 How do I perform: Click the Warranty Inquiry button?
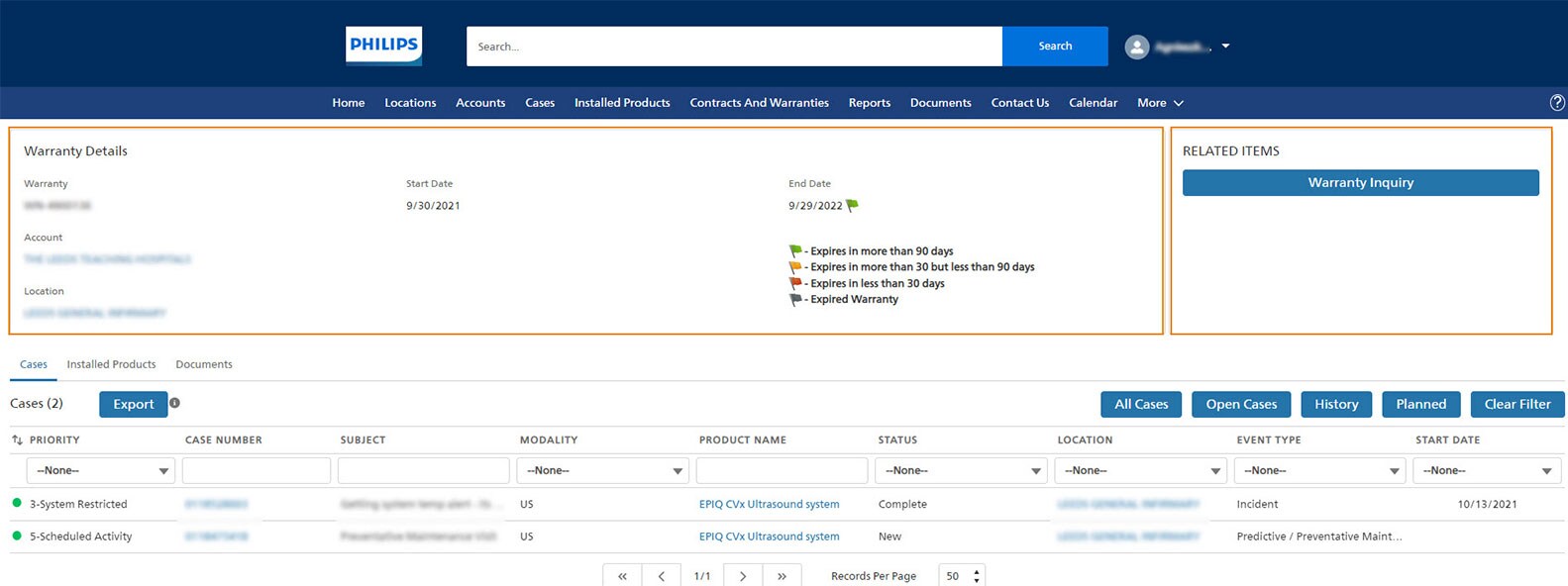pyautogui.click(x=1360, y=183)
